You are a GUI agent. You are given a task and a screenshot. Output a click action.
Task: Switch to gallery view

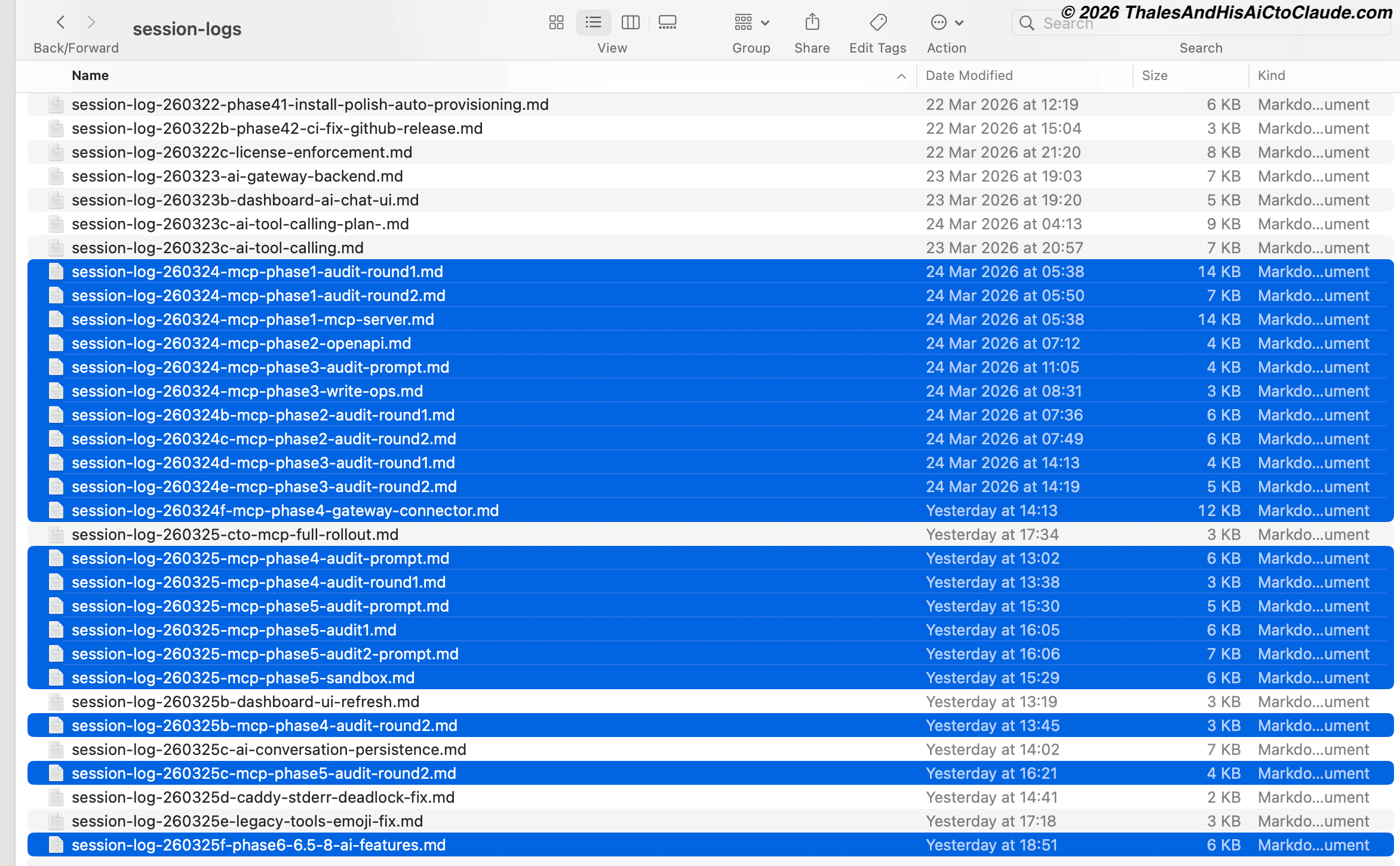click(x=667, y=22)
